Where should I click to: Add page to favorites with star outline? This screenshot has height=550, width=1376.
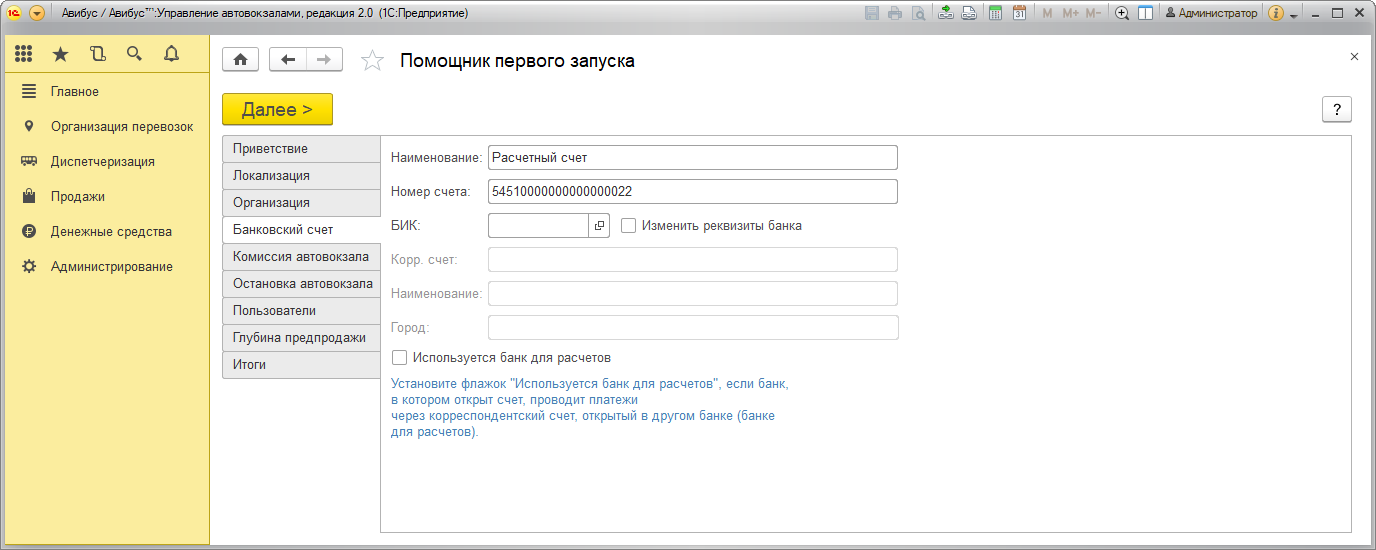[x=372, y=61]
